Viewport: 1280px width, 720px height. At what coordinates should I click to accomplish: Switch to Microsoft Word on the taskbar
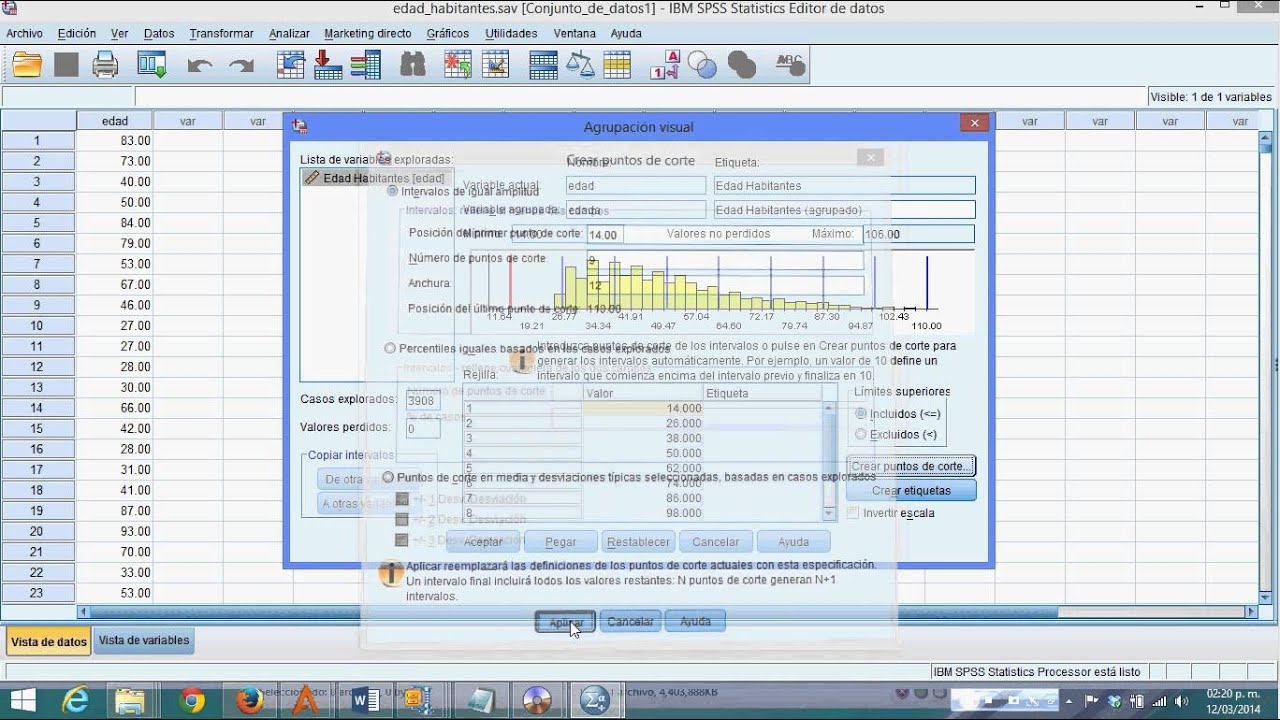click(x=366, y=700)
